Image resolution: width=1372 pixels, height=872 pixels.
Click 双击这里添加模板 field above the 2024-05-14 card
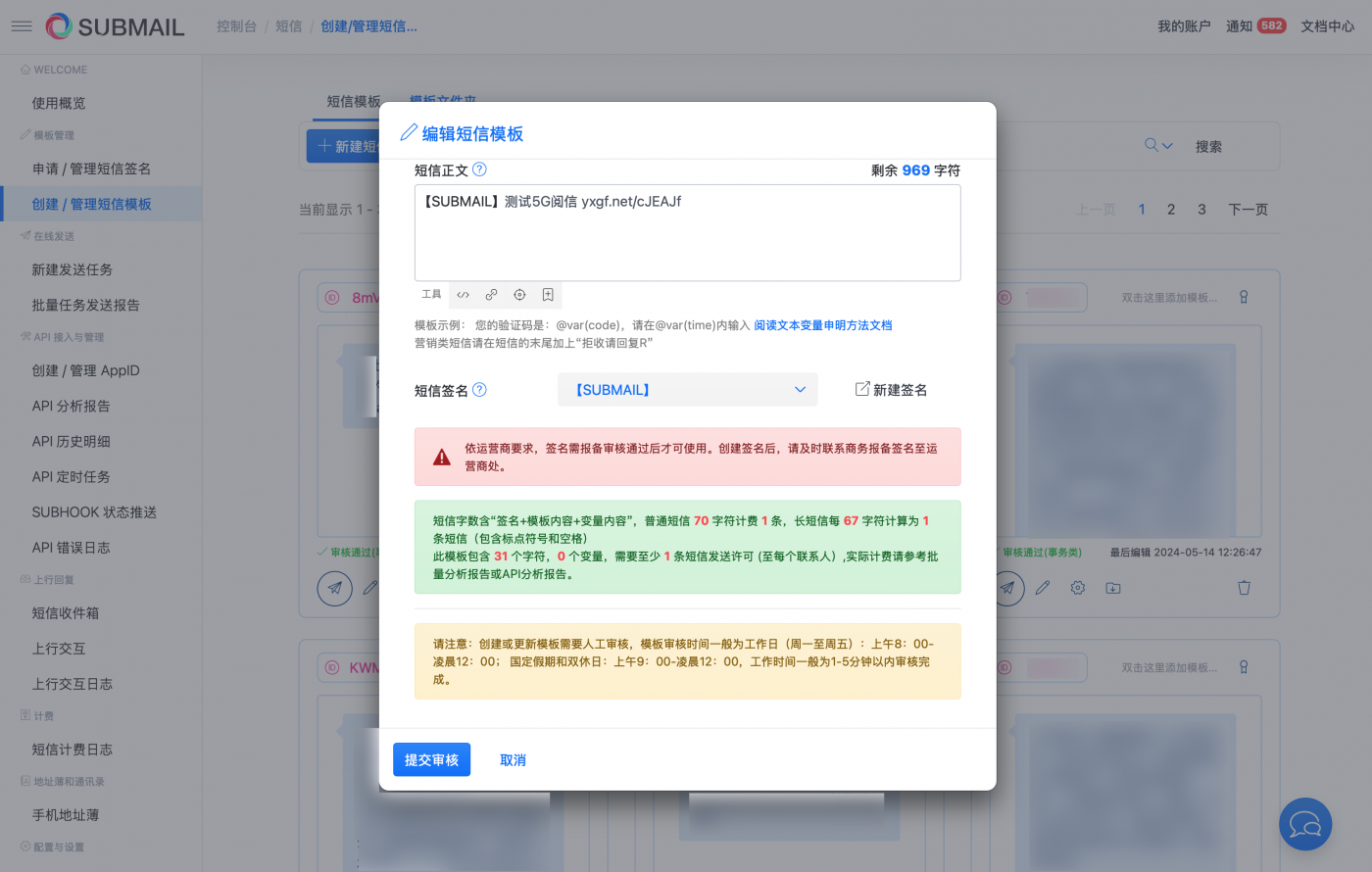(1169, 297)
